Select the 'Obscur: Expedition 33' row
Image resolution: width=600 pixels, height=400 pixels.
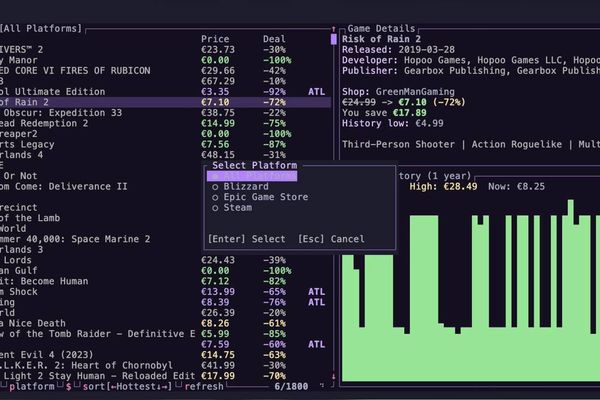165,113
